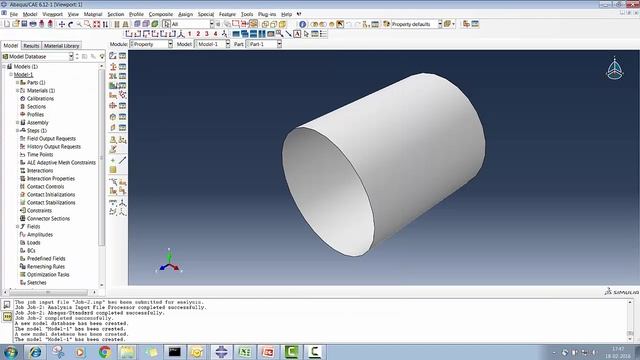Click the view orientation triad in viewport

tap(169, 261)
